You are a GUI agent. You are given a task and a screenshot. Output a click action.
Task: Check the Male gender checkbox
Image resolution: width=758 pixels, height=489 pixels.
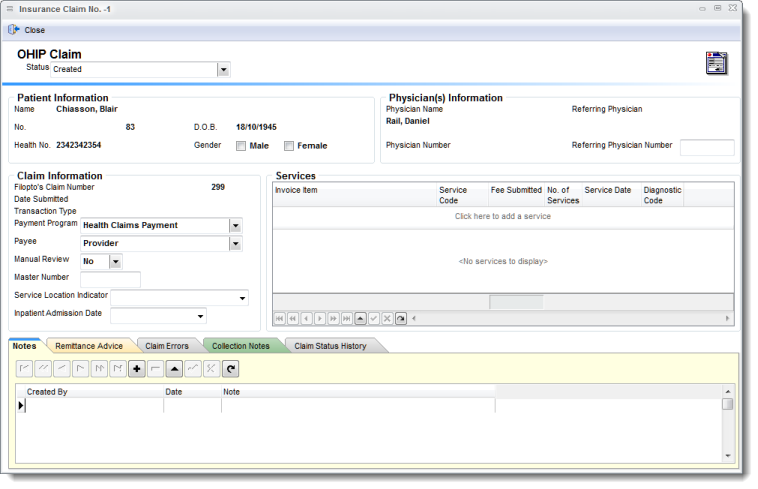pos(241,146)
